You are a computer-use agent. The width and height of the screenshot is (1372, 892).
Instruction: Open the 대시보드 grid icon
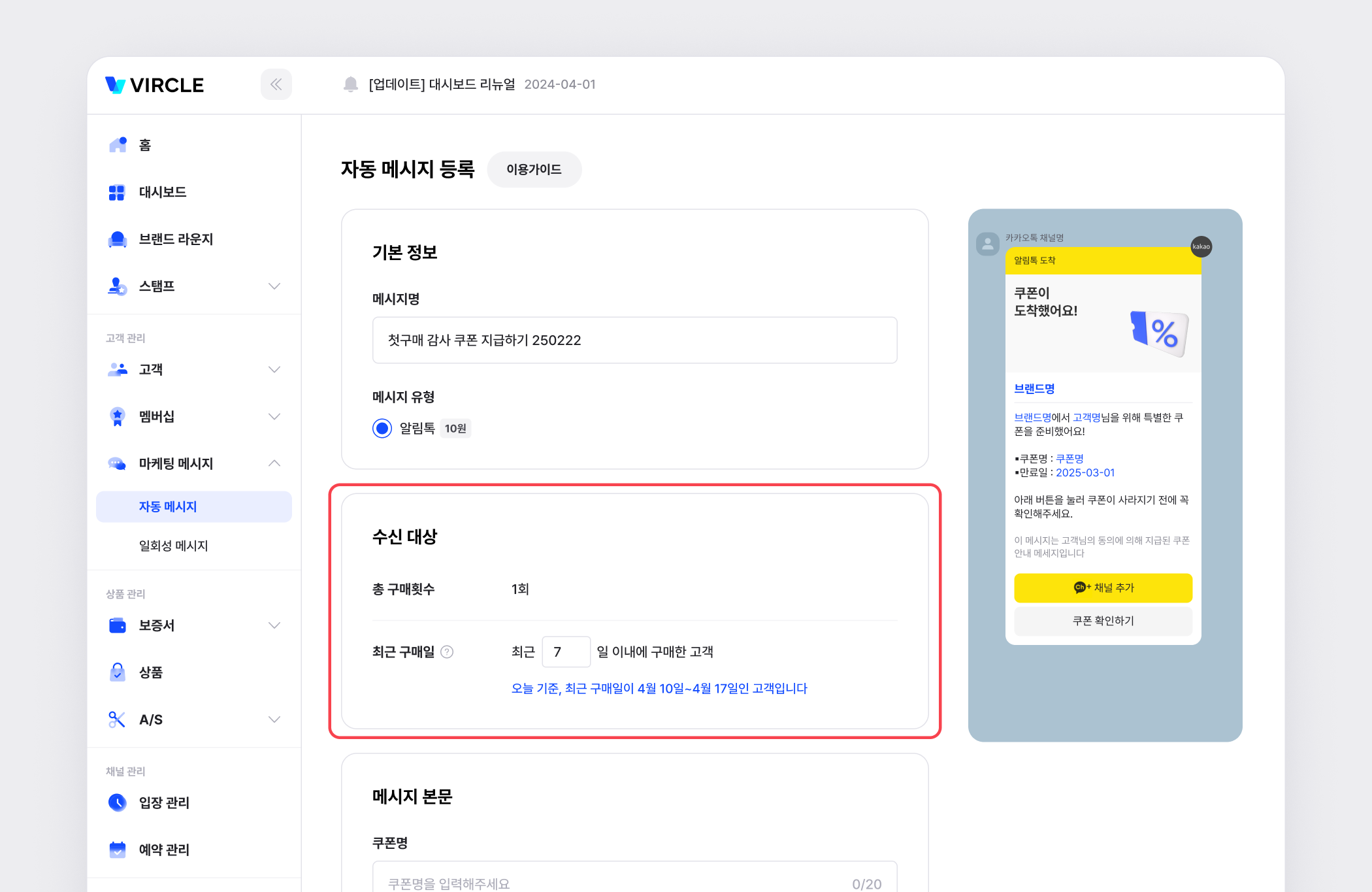(117, 192)
